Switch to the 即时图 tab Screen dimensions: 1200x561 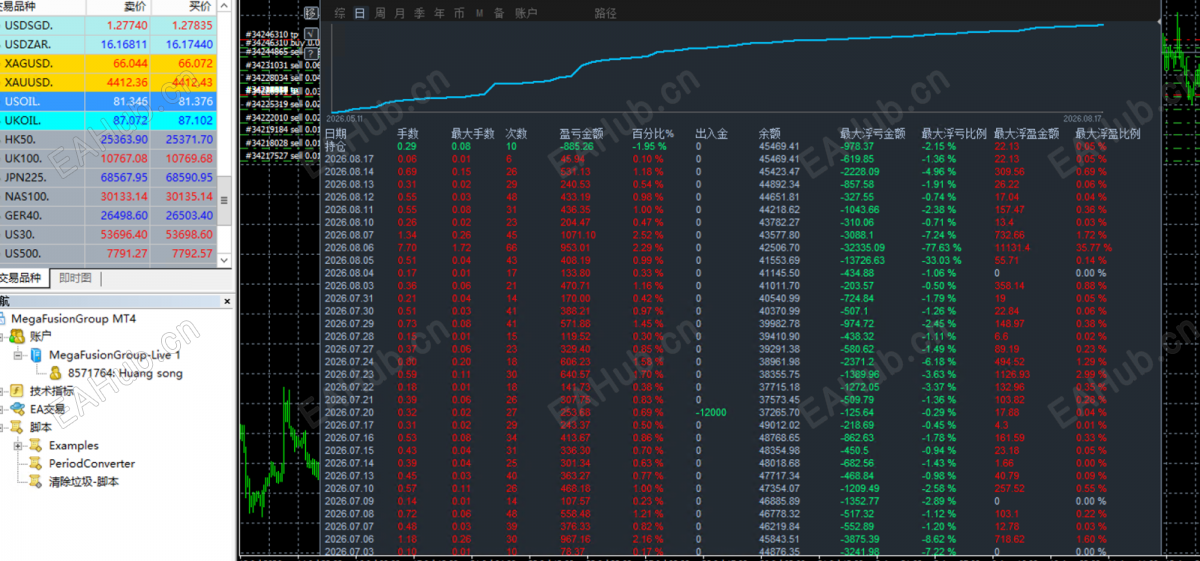click(75, 278)
